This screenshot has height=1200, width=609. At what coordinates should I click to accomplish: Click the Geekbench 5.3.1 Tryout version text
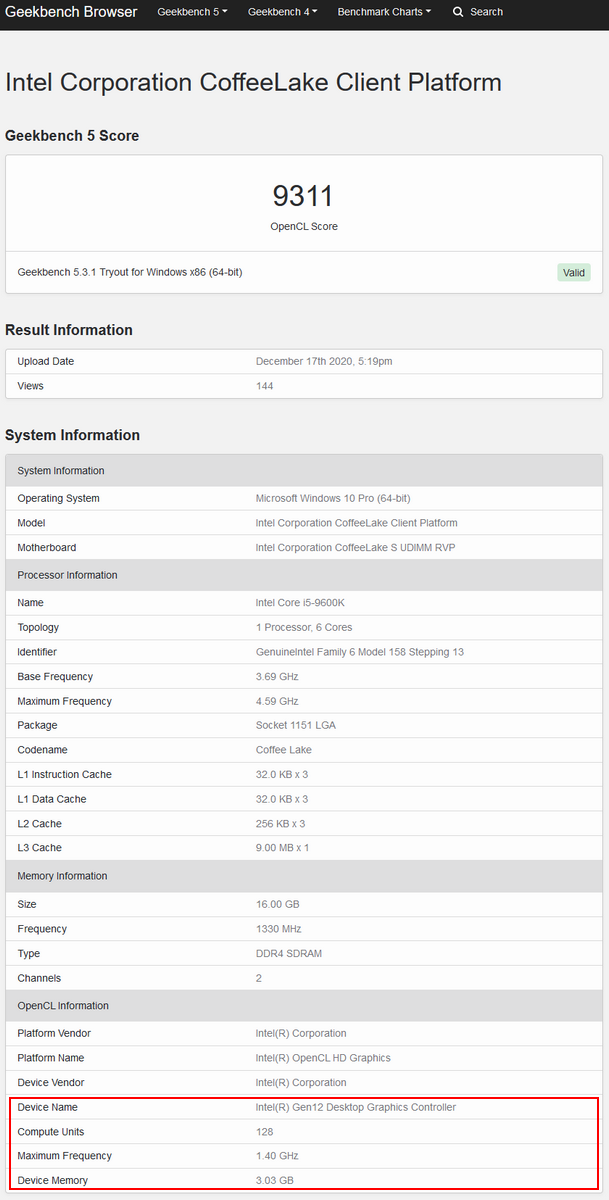pyautogui.click(x=130, y=272)
